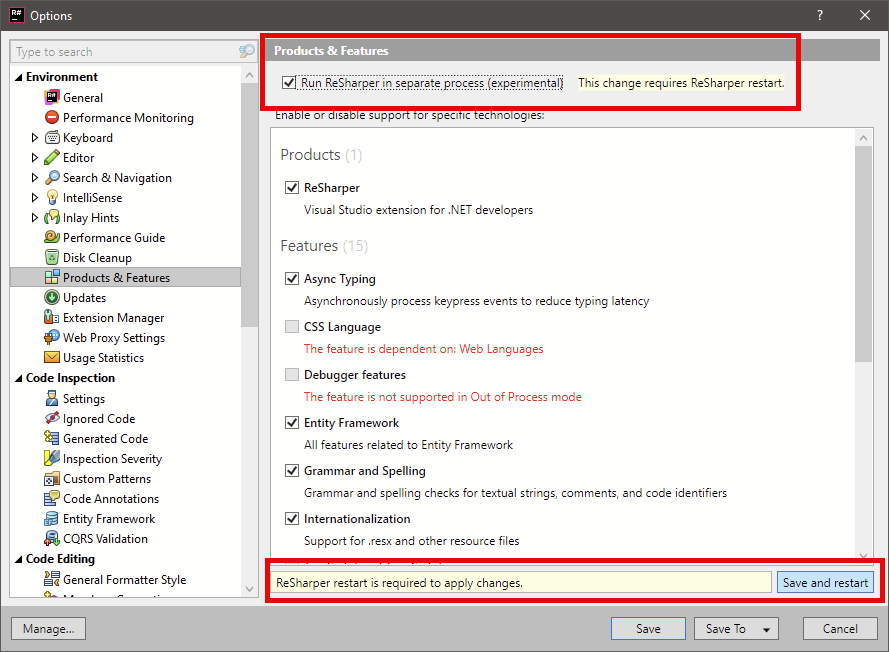Expand the Inlay Hints node
Screen dimensions: 889x652
coord(34,218)
